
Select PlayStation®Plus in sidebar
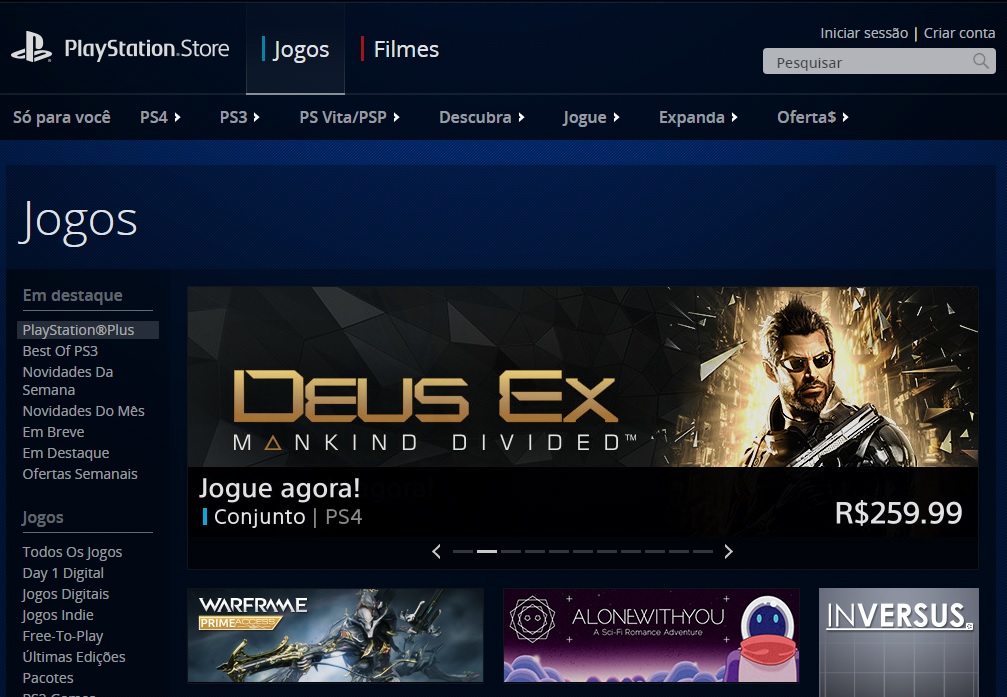point(88,330)
